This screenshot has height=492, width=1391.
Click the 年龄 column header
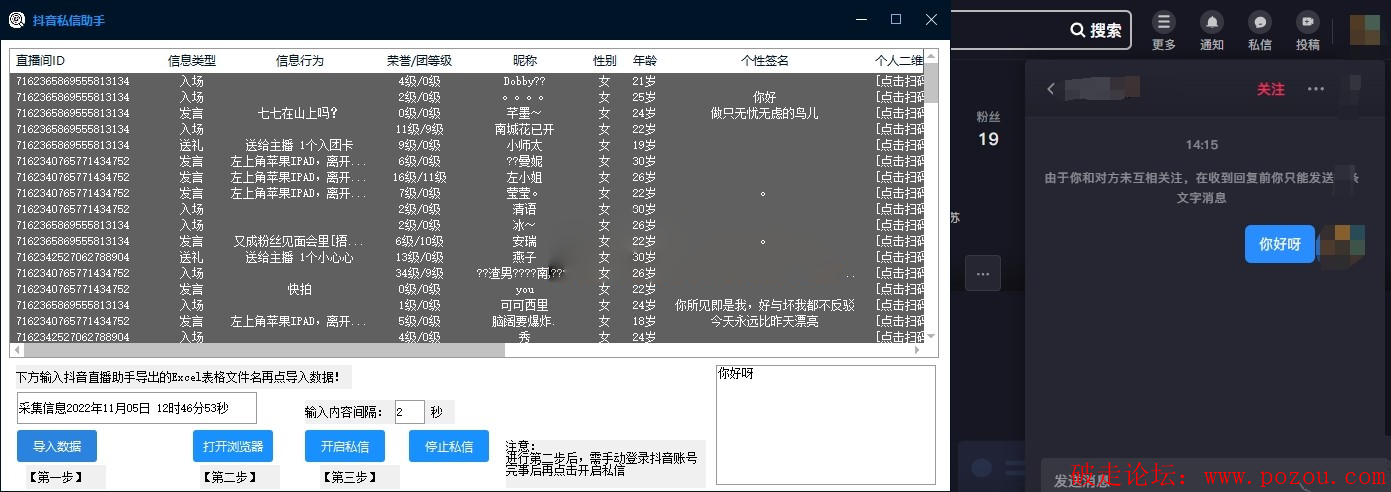coord(644,61)
